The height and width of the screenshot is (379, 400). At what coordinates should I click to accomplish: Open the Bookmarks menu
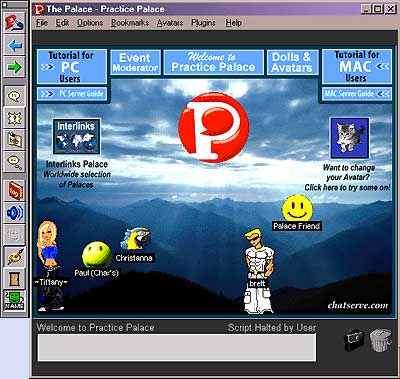pos(130,23)
